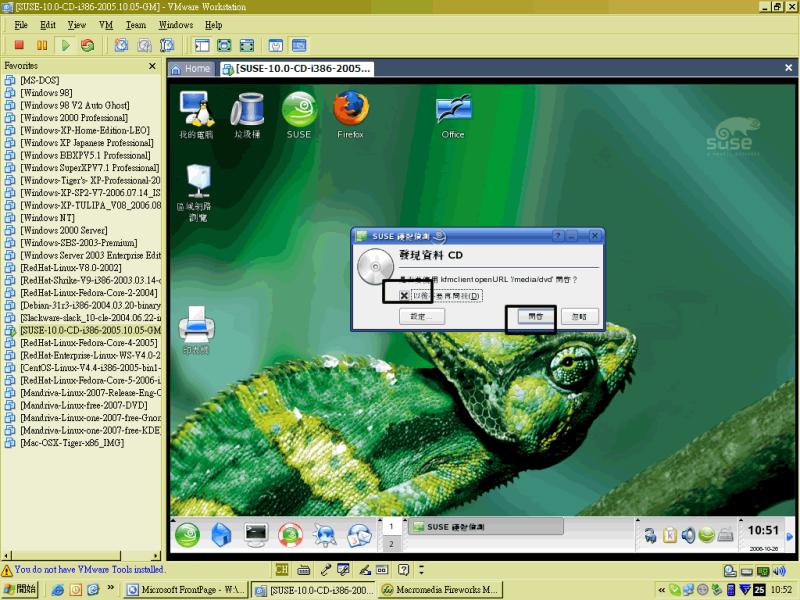Switch to virtual desktop 2 in the pager
800x600 pixels.
pos(392,544)
